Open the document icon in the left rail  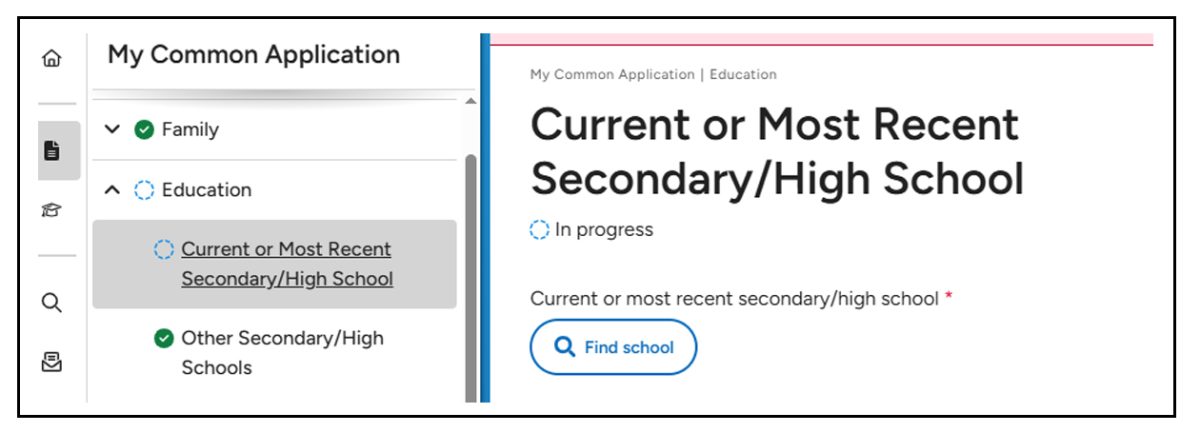click(51, 150)
